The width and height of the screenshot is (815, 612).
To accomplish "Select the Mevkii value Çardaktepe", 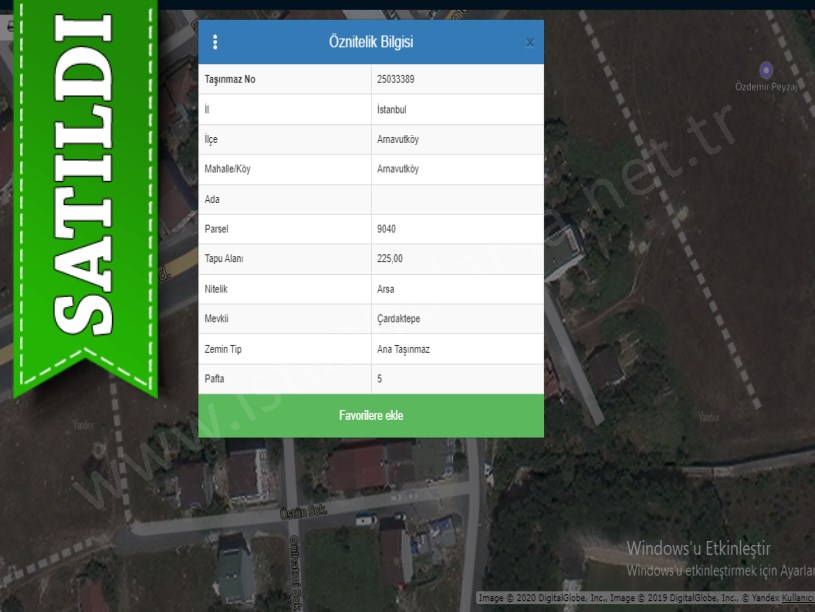I will 399,319.
